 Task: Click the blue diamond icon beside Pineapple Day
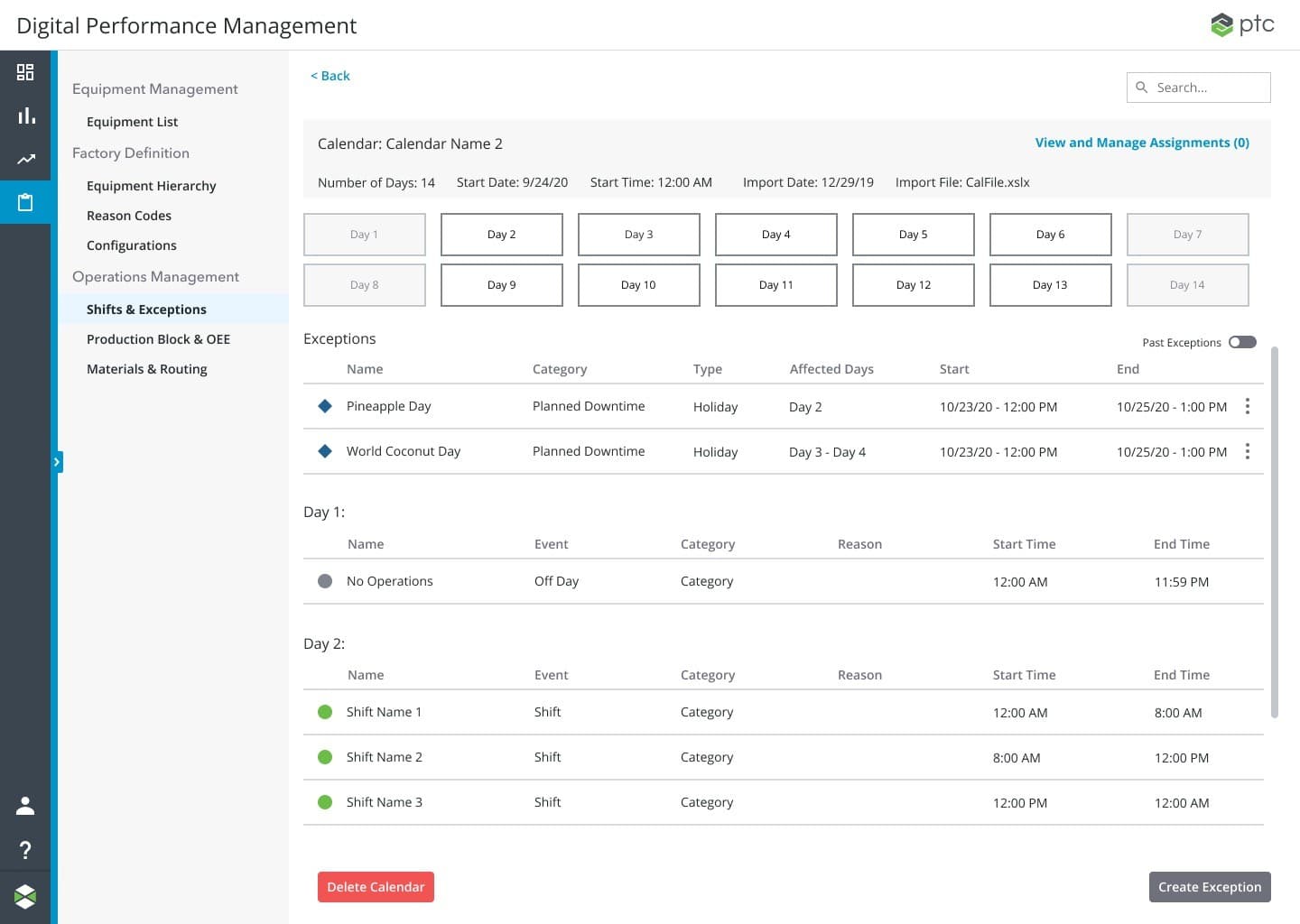(325, 406)
